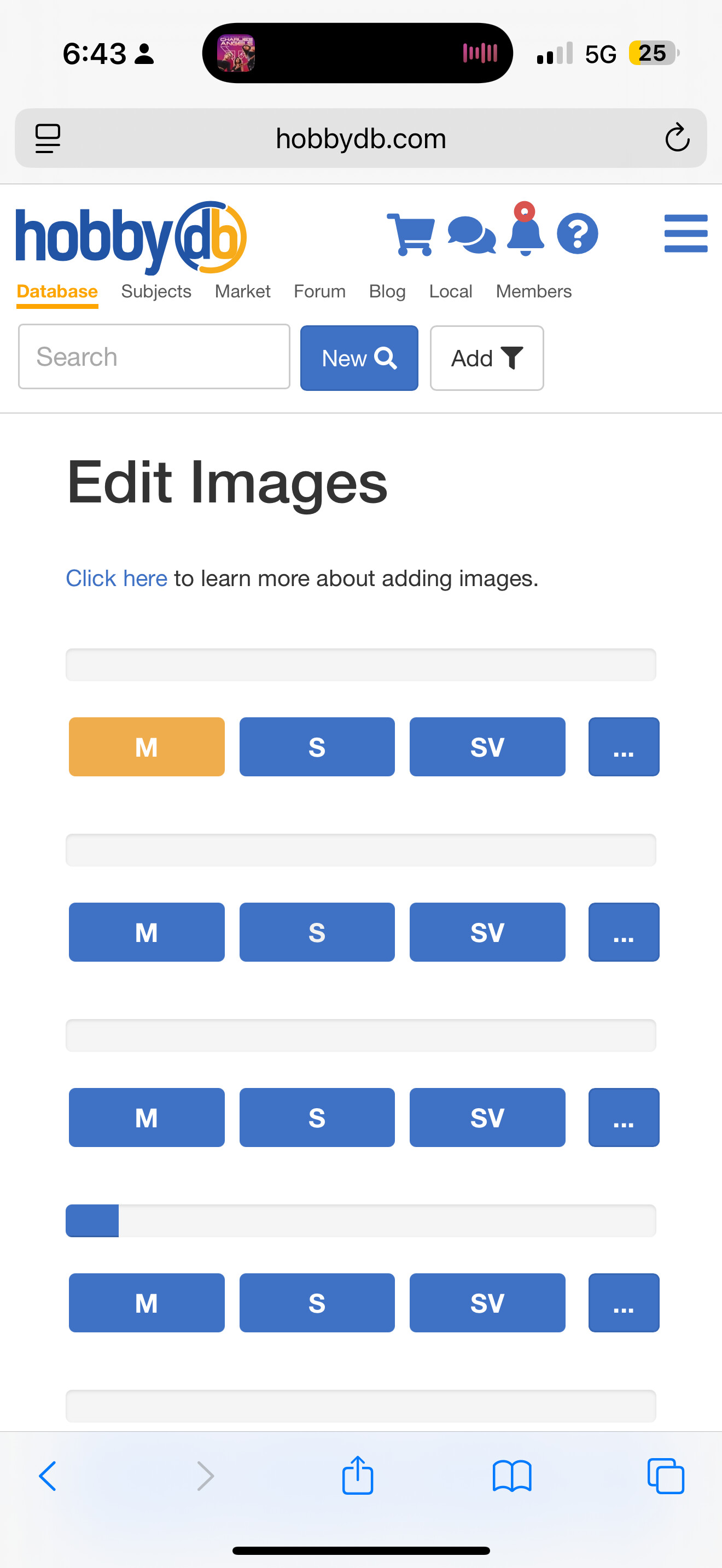Expand the Add filter dropdown
Viewport: 722px width, 1568px height.
pos(486,358)
